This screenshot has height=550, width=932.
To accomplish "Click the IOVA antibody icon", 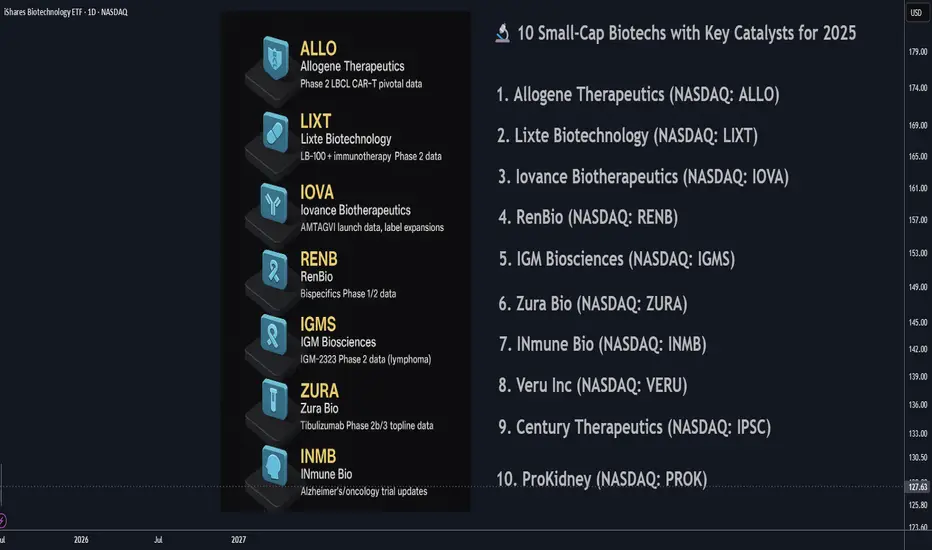I will click(x=274, y=203).
